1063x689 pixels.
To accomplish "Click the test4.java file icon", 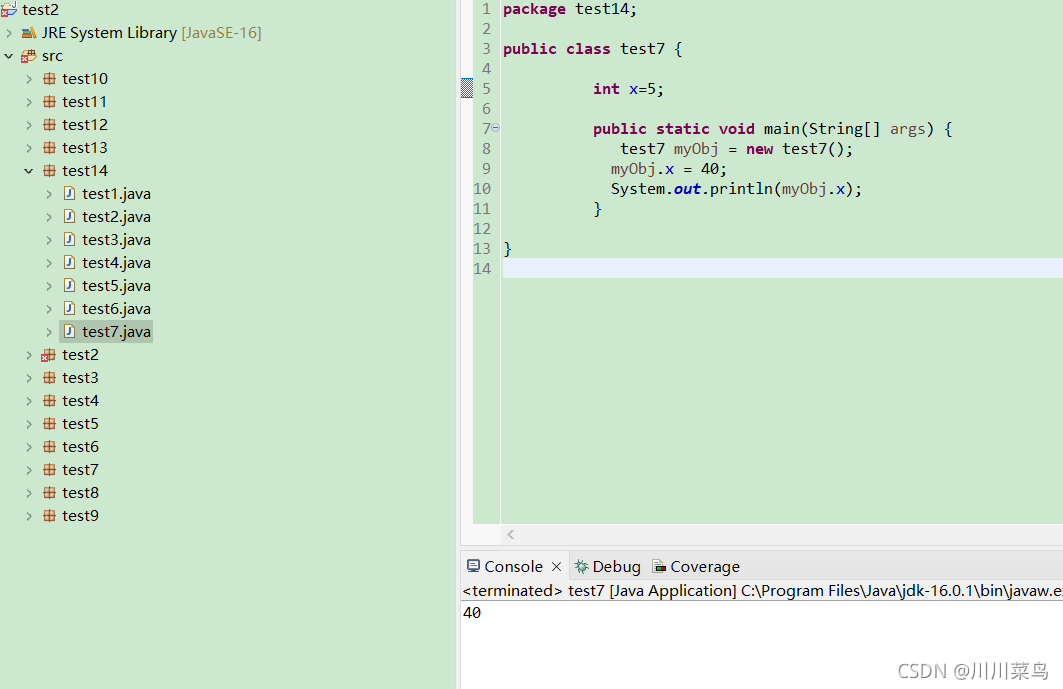I will tap(69, 262).
